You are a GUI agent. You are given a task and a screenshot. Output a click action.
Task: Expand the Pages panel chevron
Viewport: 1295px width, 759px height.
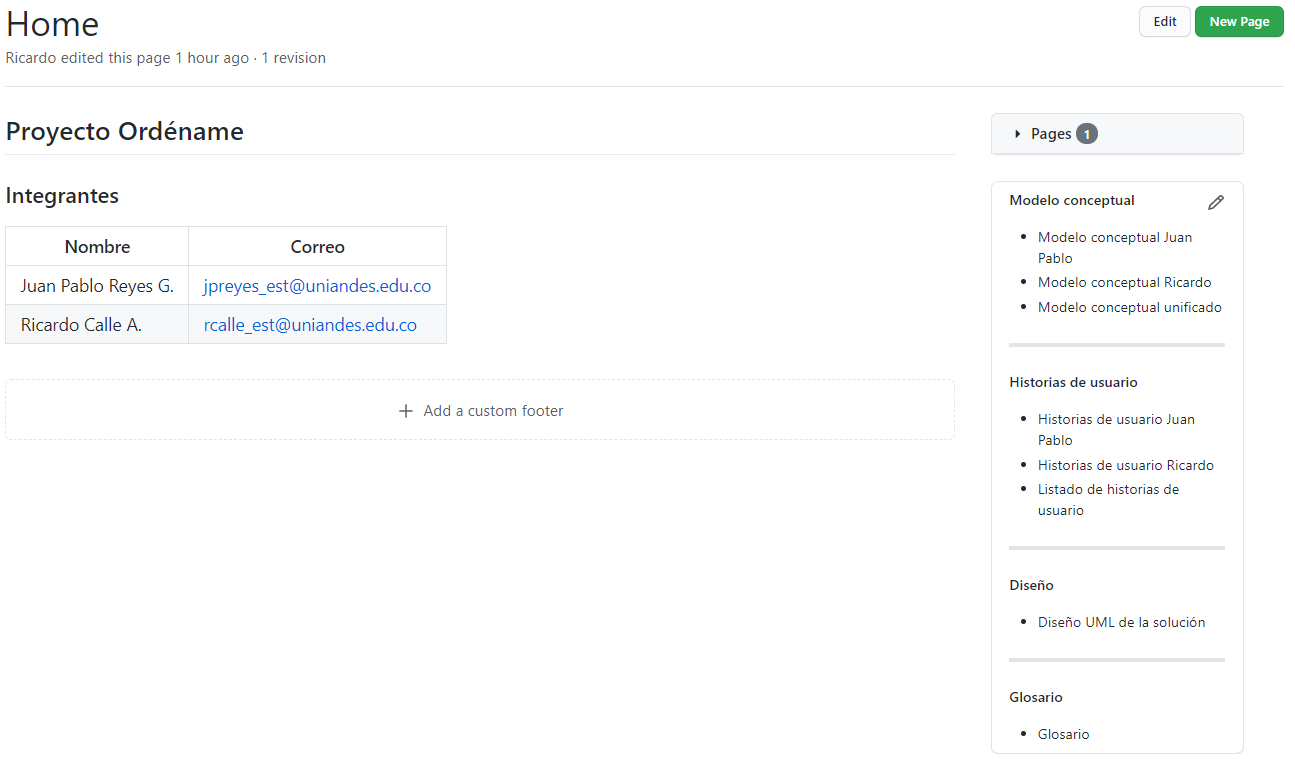coord(1017,133)
